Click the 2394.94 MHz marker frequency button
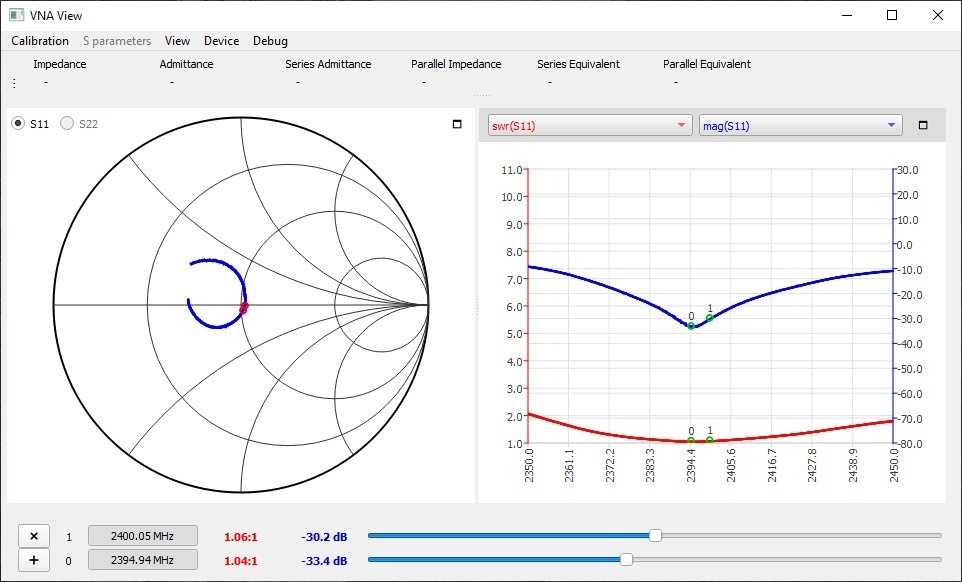 coord(143,560)
